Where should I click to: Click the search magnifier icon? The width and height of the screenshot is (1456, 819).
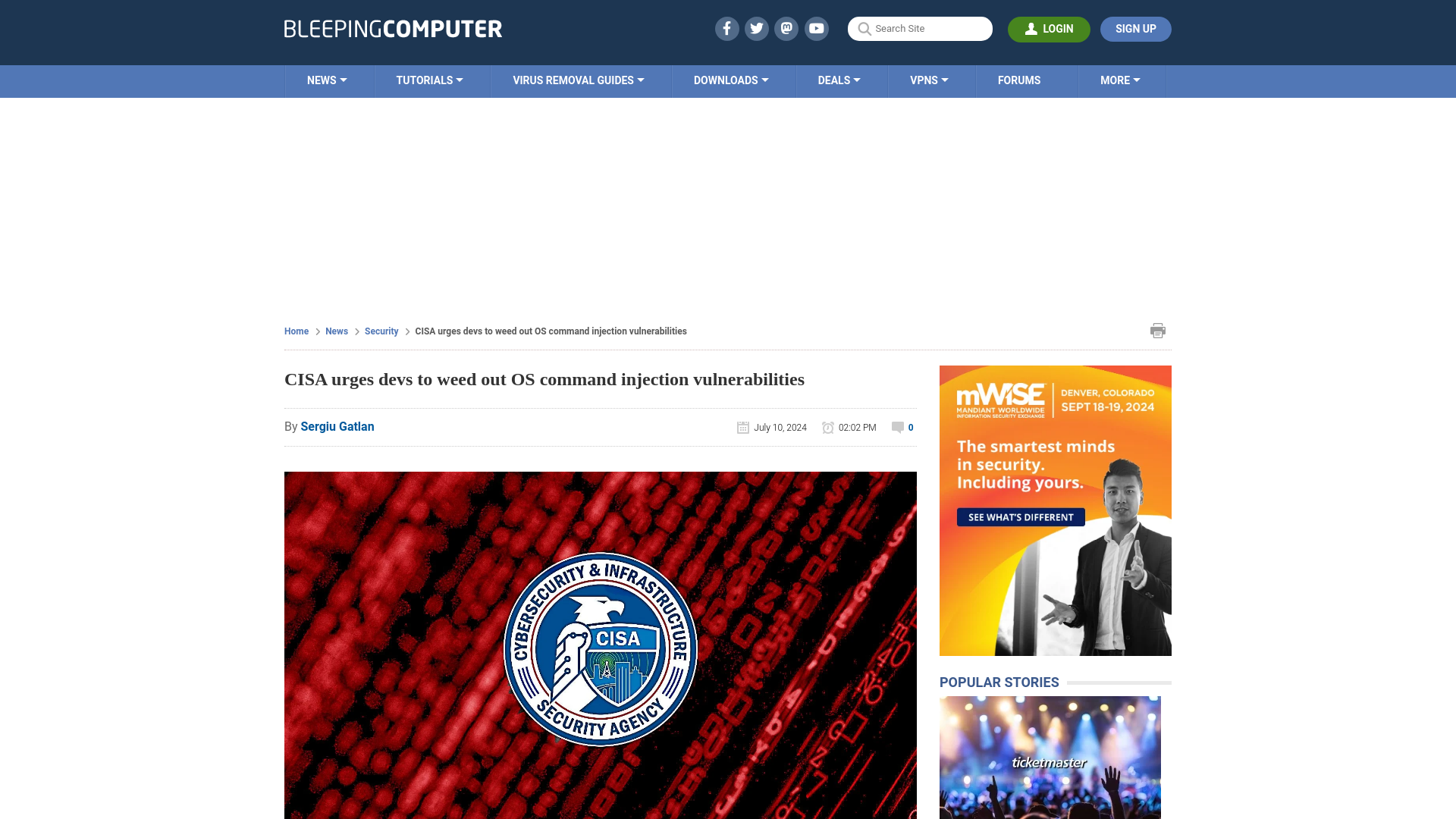864,28
